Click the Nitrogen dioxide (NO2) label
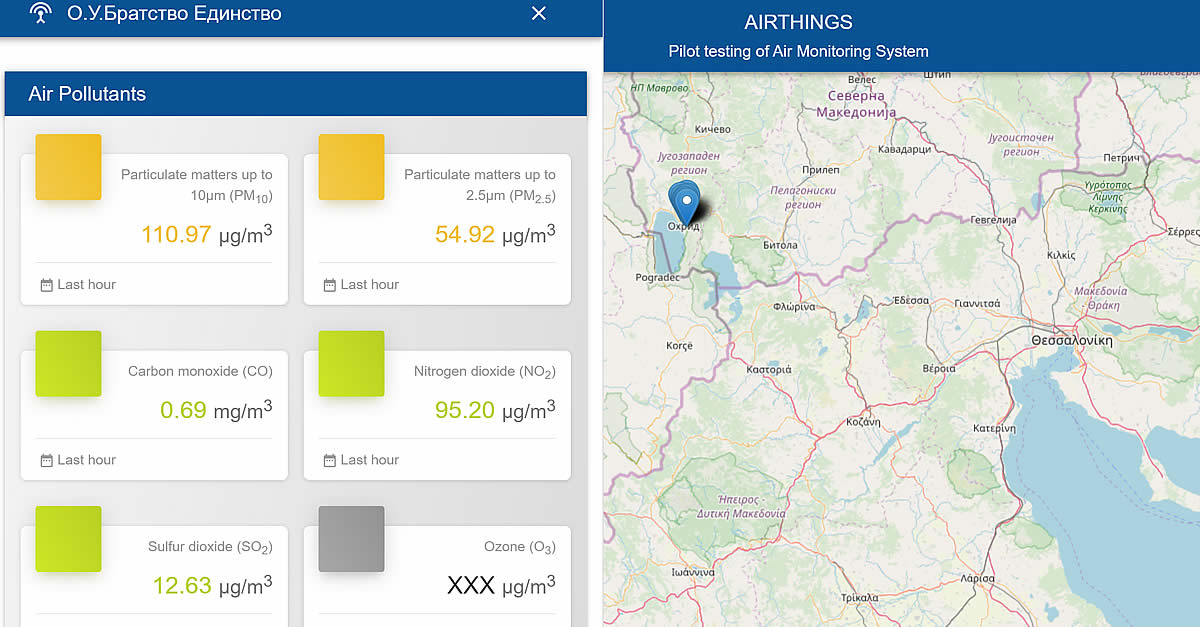 [485, 372]
